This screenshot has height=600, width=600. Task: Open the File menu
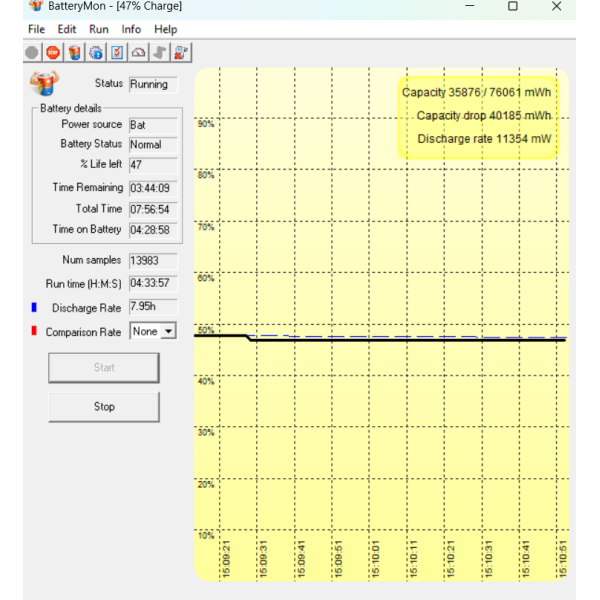[36, 29]
